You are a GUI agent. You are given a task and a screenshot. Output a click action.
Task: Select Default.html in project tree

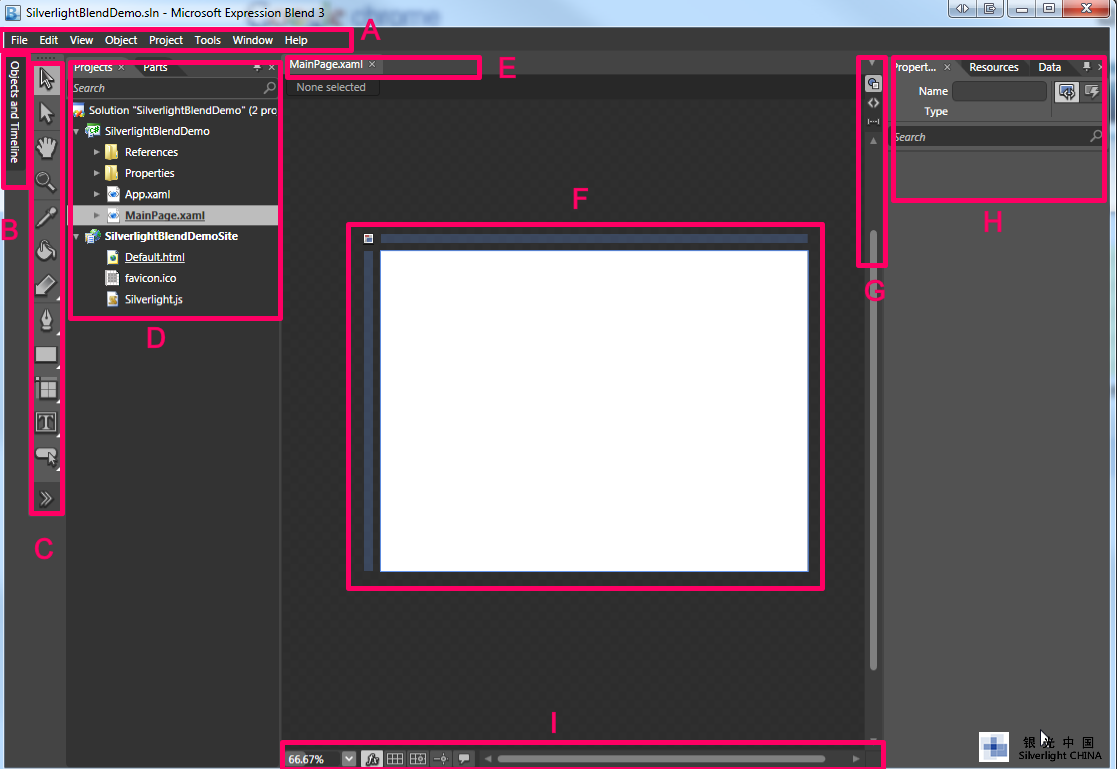pos(155,257)
